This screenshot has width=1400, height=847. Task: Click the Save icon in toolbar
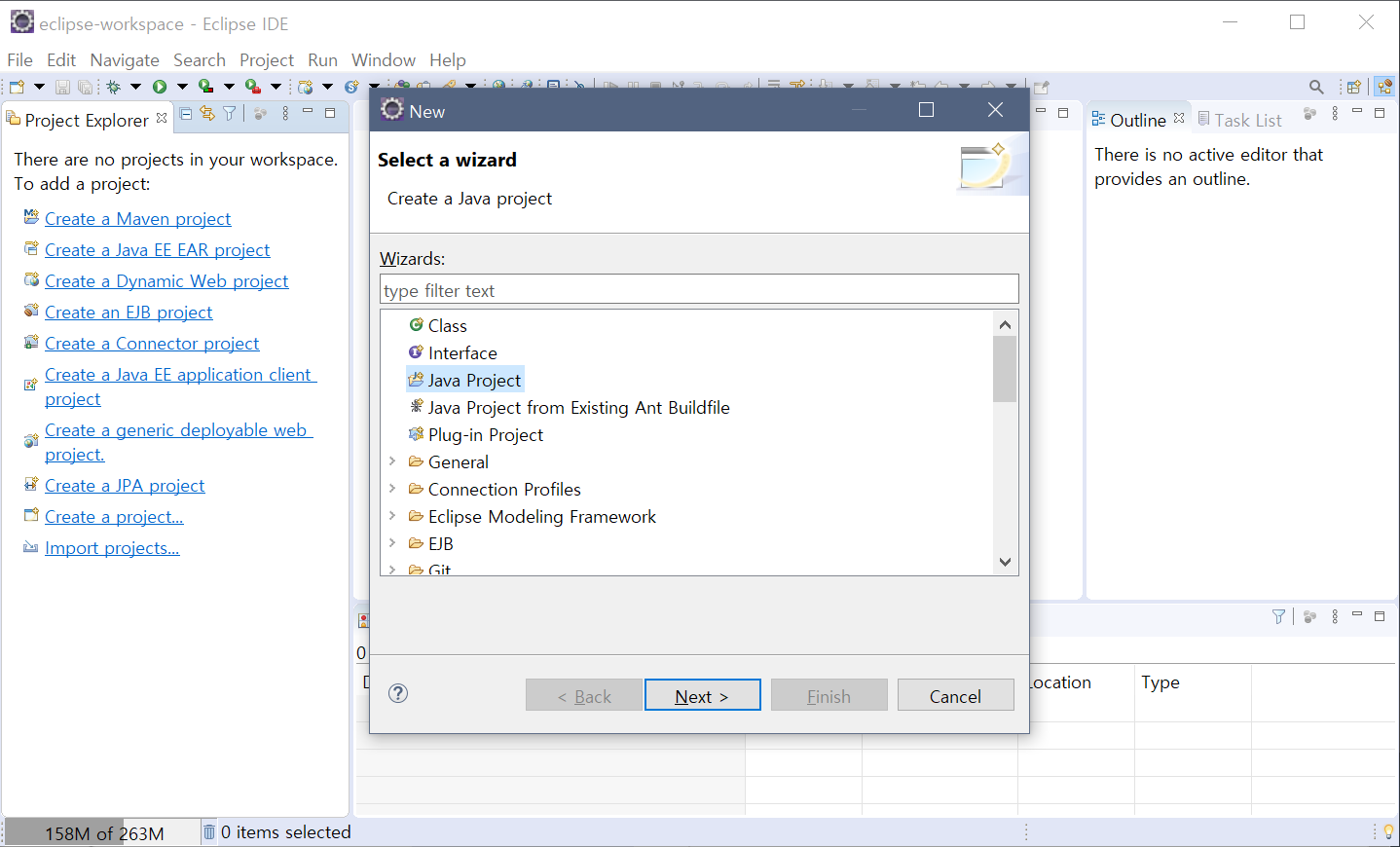click(62, 87)
